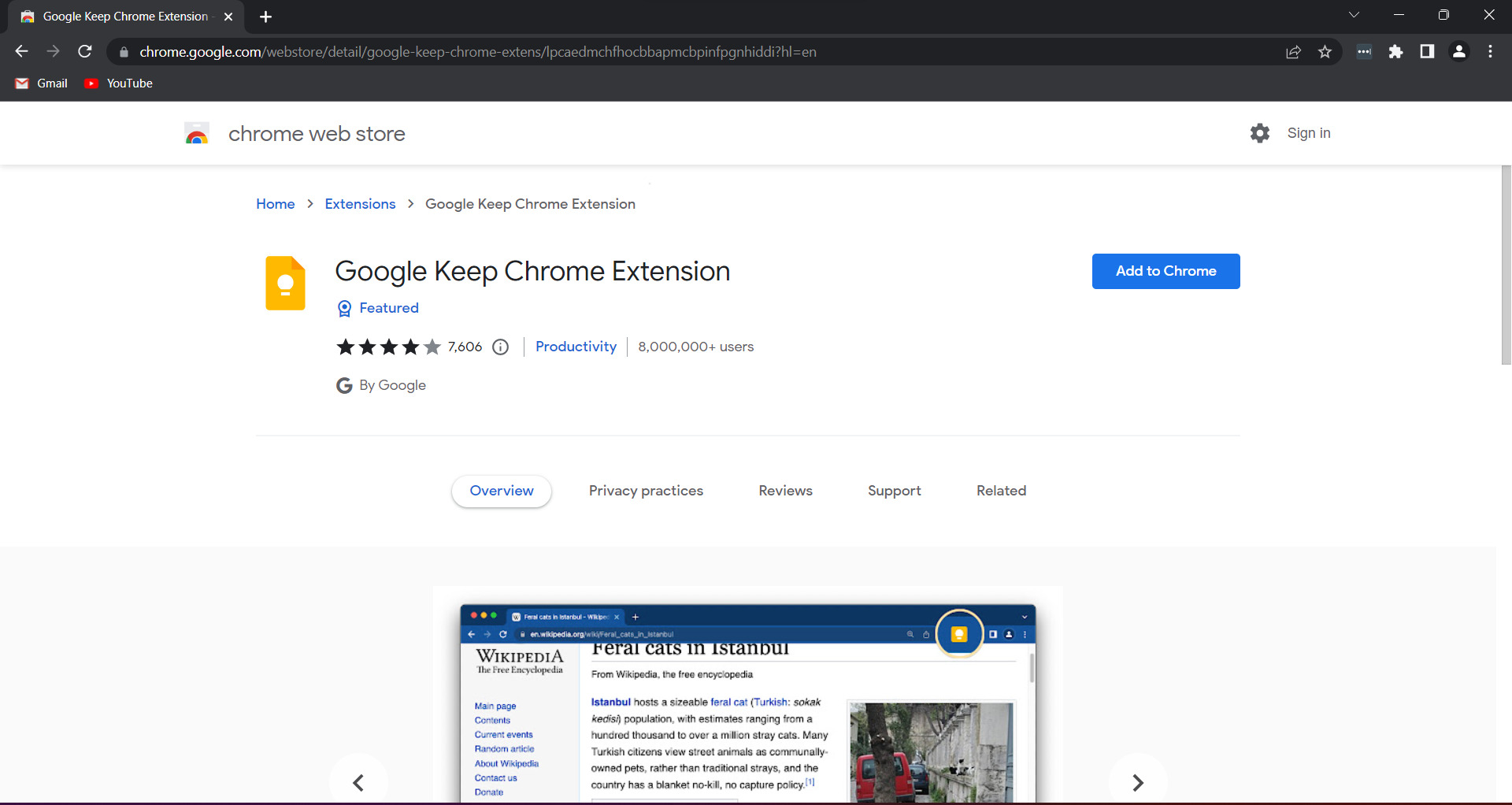The height and width of the screenshot is (805, 1512).
Task: Advance the screenshot carousel with right arrow
Action: (1138, 782)
